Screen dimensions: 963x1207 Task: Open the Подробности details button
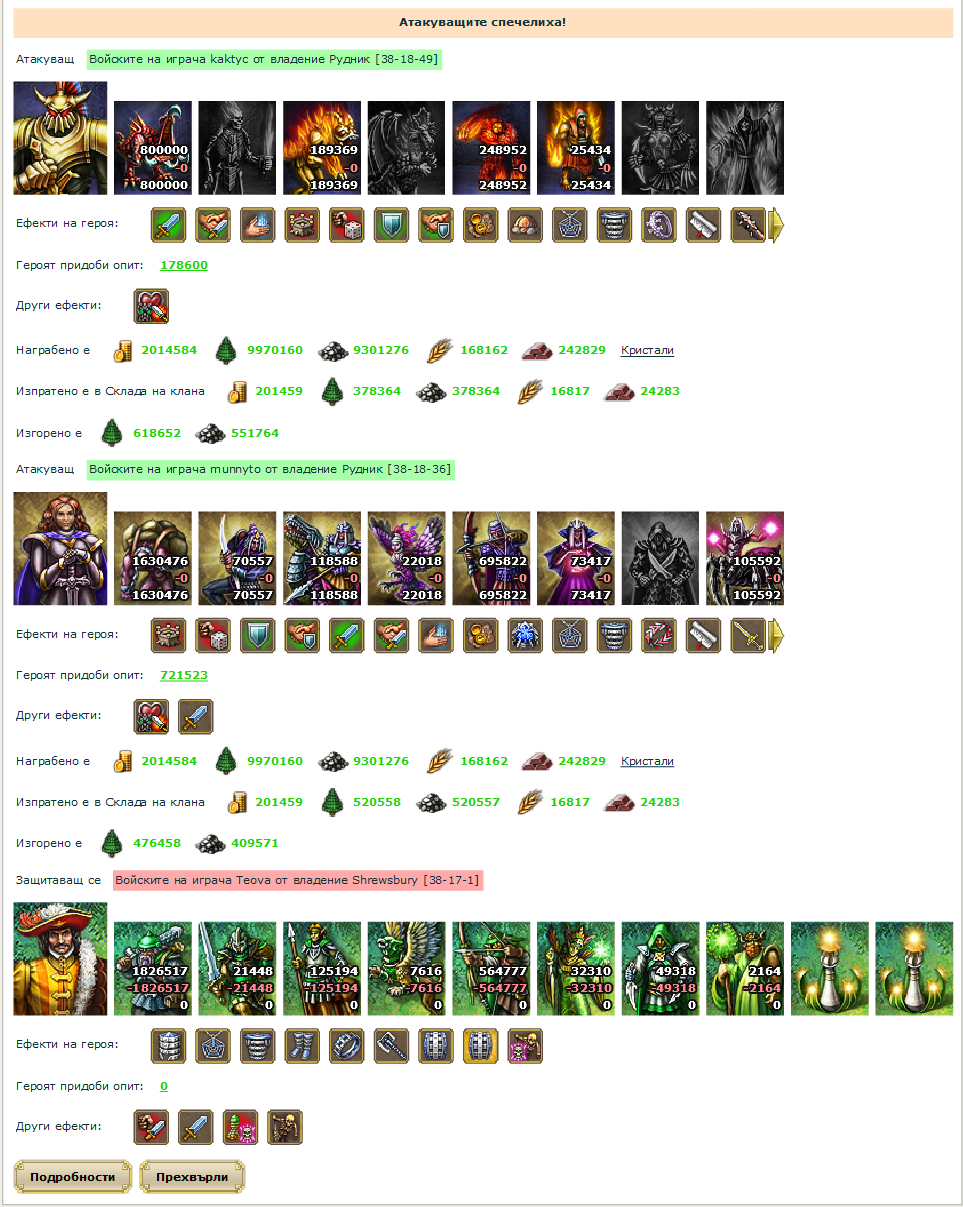[x=72, y=1177]
